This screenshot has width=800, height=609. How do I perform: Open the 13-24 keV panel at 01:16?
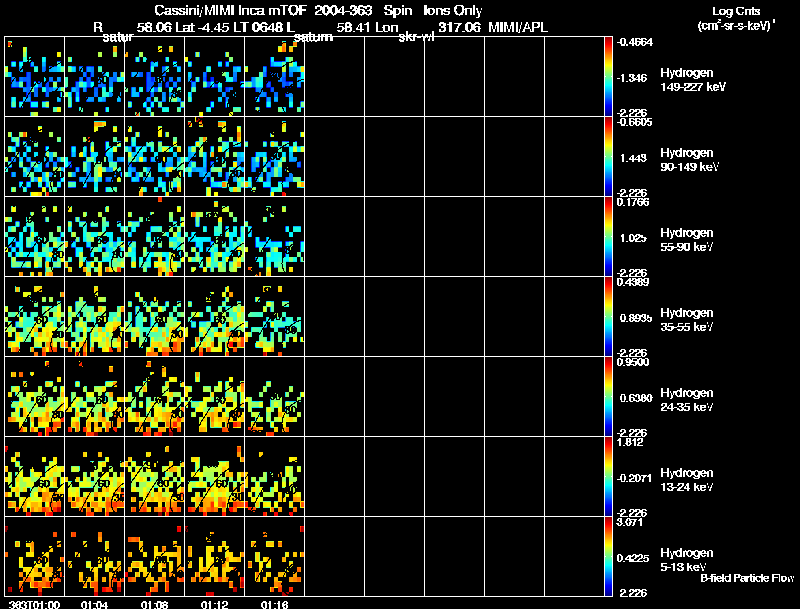tap(274, 477)
